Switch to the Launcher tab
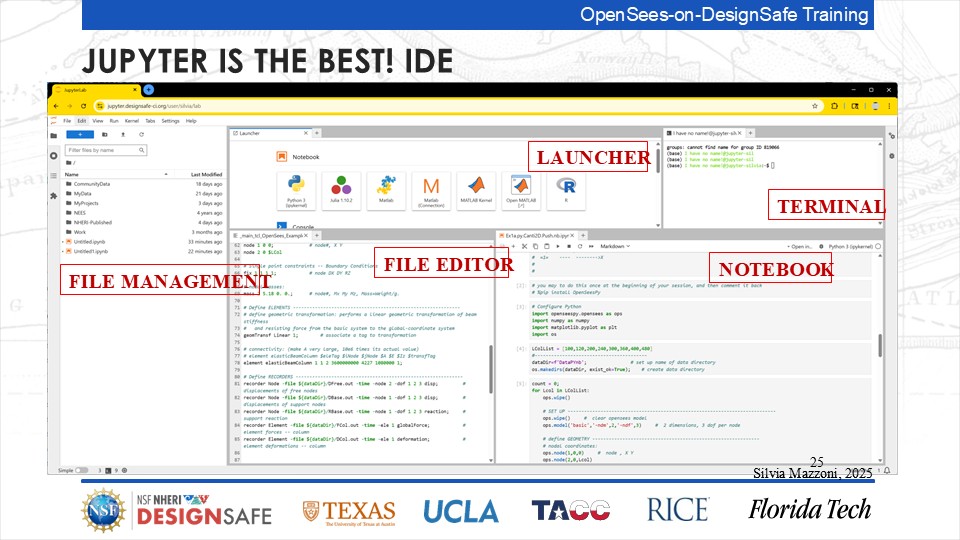 click(250, 133)
